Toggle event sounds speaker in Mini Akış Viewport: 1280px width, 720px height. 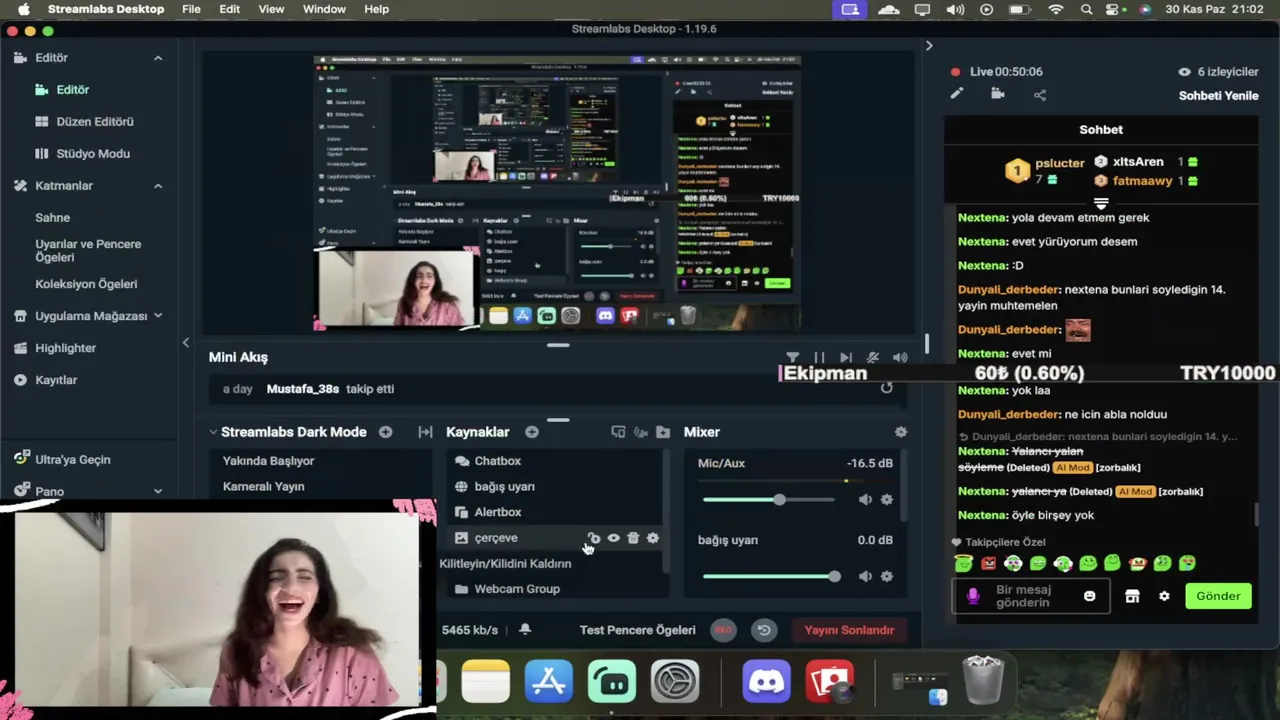coord(900,357)
